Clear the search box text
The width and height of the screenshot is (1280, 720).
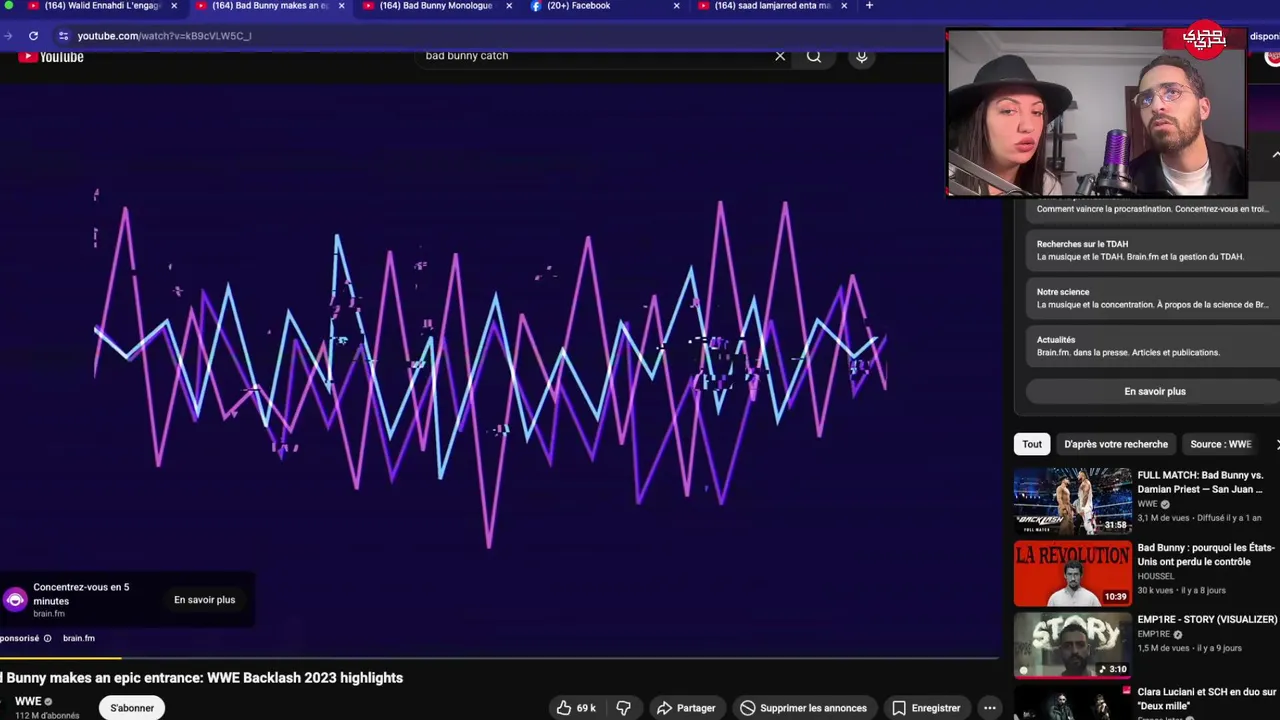click(780, 56)
